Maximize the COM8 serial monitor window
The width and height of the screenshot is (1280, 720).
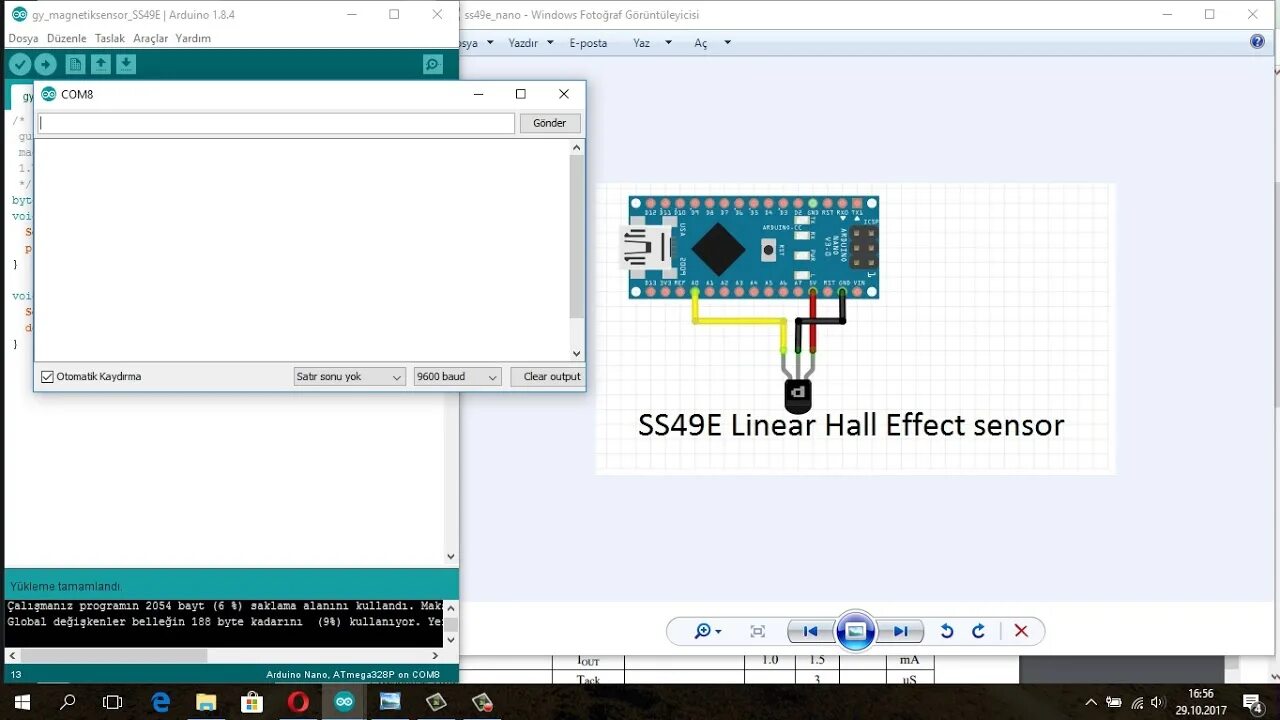(520, 94)
